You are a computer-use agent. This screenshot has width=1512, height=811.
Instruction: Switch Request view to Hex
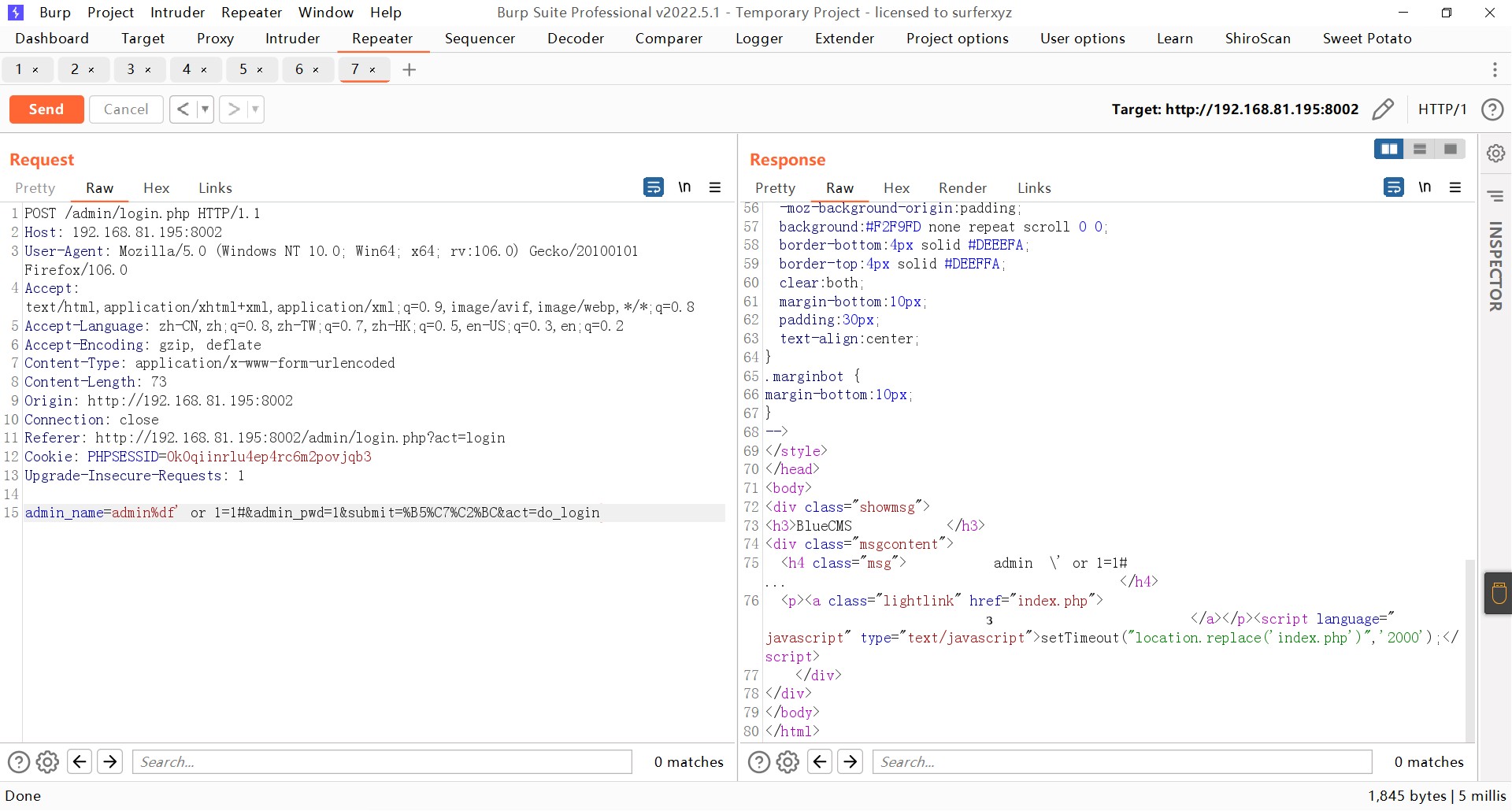156,188
